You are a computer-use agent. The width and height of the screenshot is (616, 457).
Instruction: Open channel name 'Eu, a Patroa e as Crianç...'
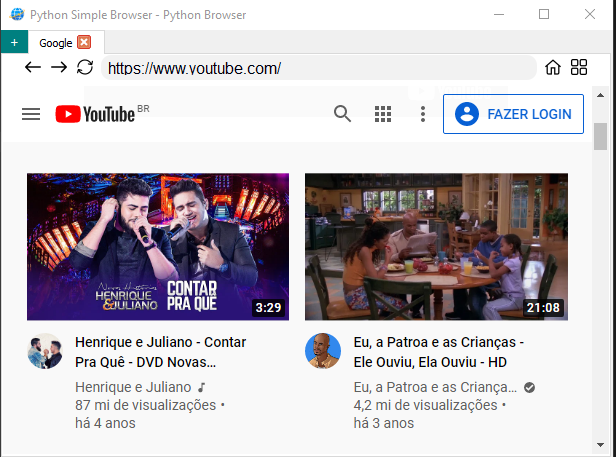click(435, 387)
